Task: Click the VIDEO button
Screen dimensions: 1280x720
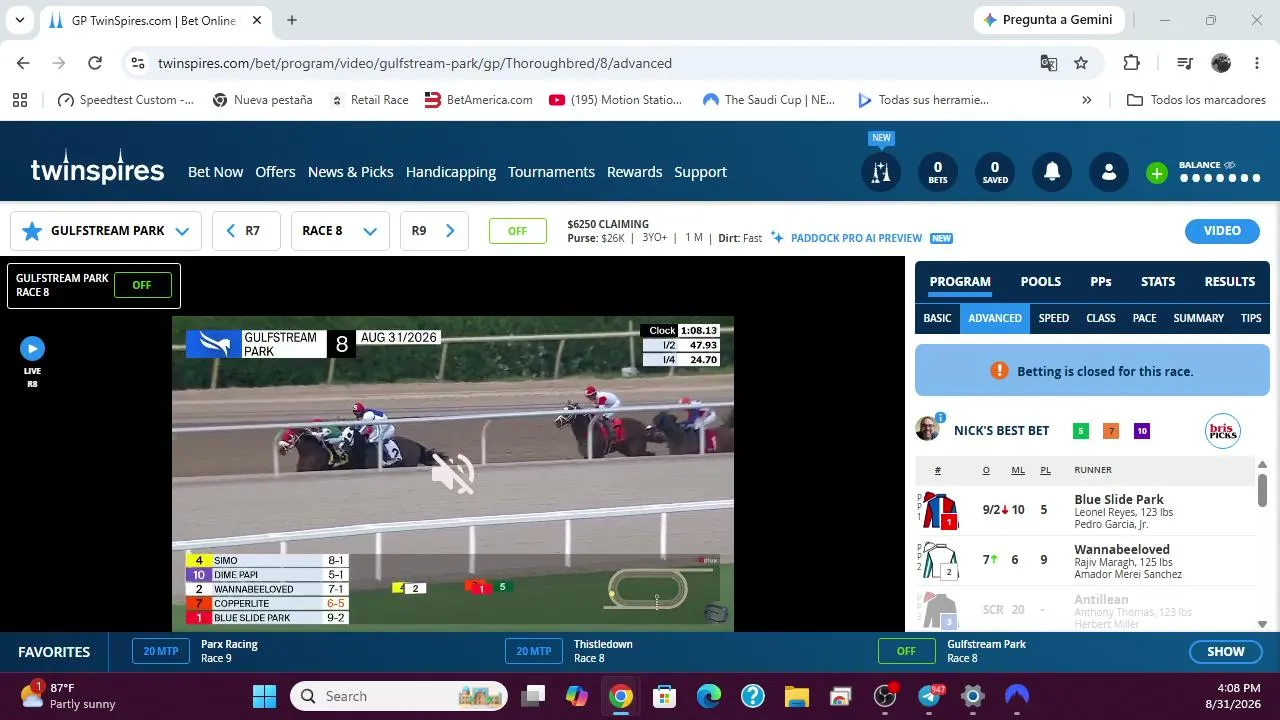Action: [1222, 231]
